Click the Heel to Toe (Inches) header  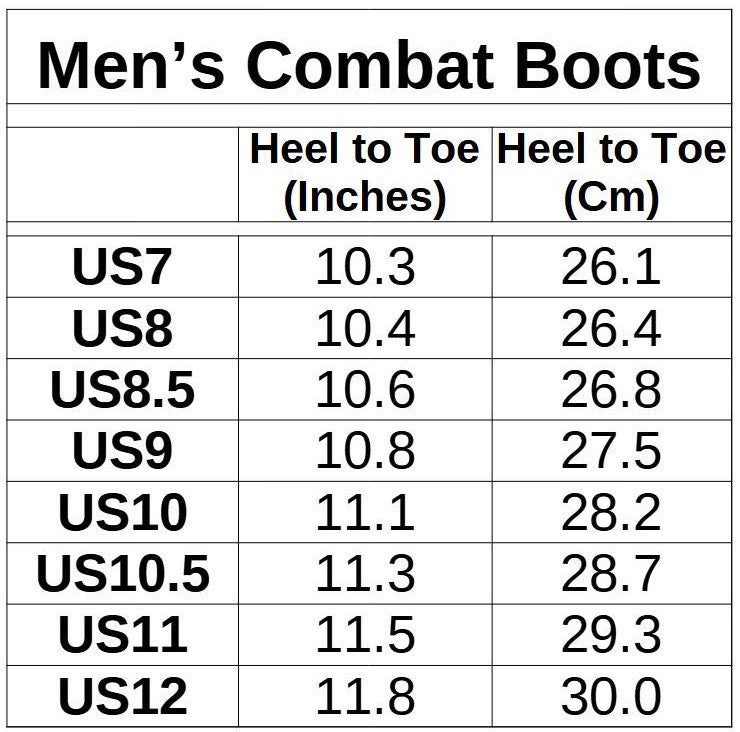364,173
